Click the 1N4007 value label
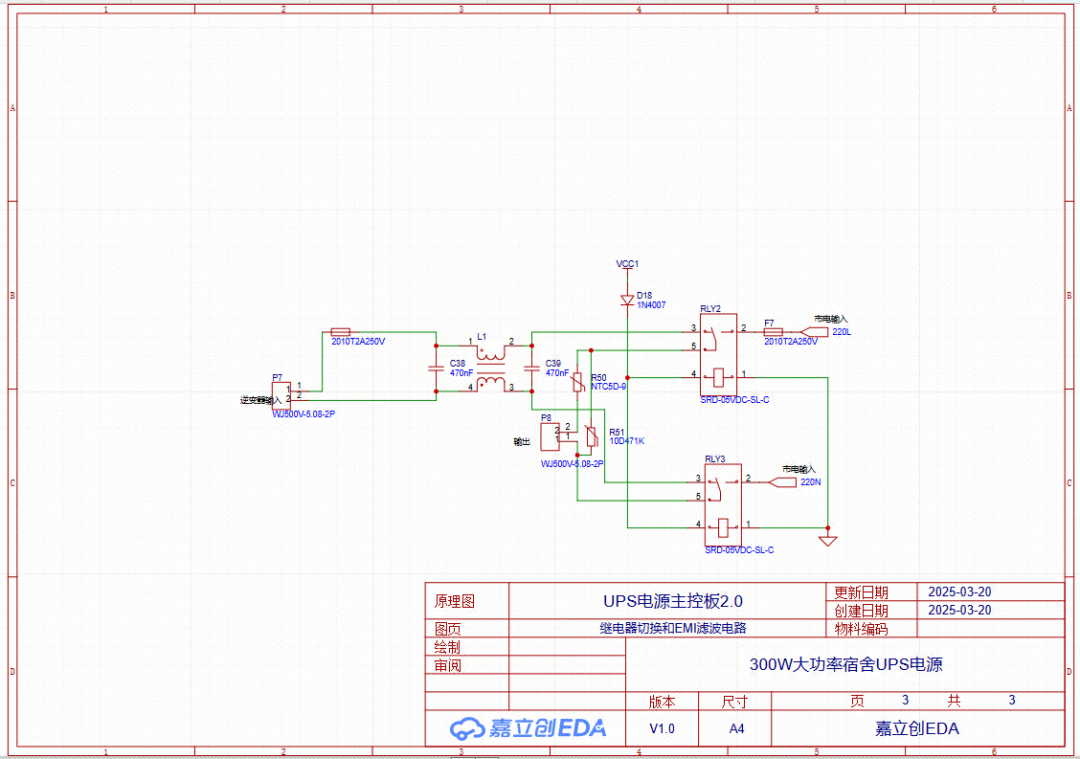The width and height of the screenshot is (1080, 759). pos(651,305)
